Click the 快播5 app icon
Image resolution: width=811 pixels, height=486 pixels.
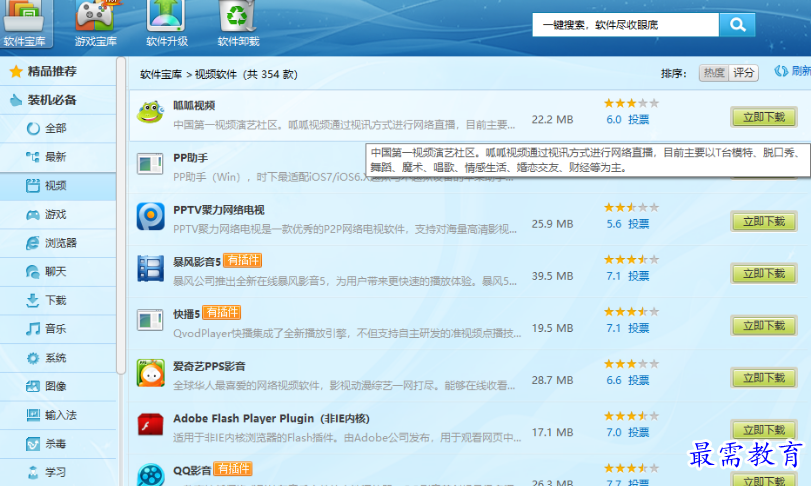point(150,321)
